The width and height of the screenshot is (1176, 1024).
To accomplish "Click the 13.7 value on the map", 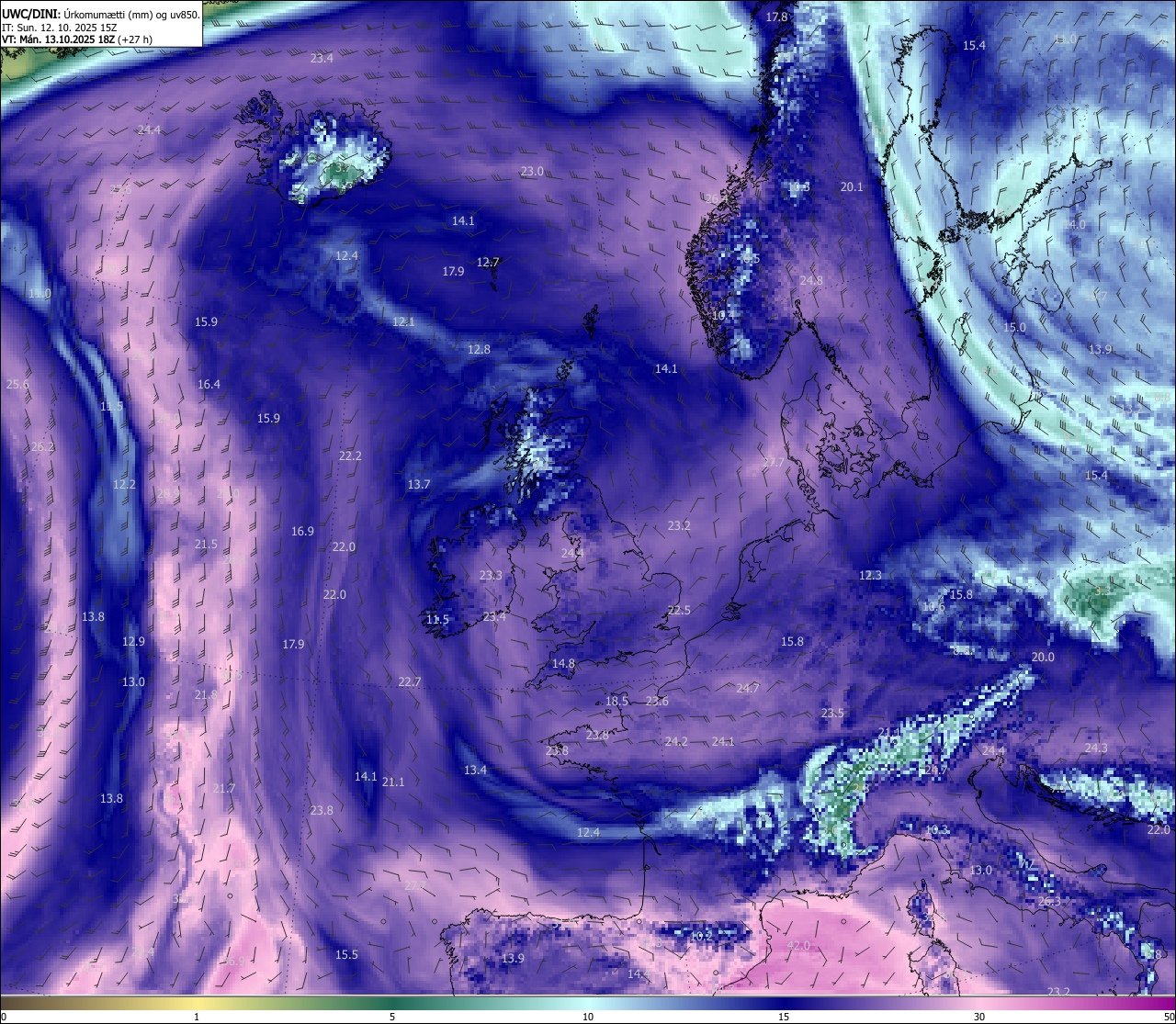I will [419, 485].
